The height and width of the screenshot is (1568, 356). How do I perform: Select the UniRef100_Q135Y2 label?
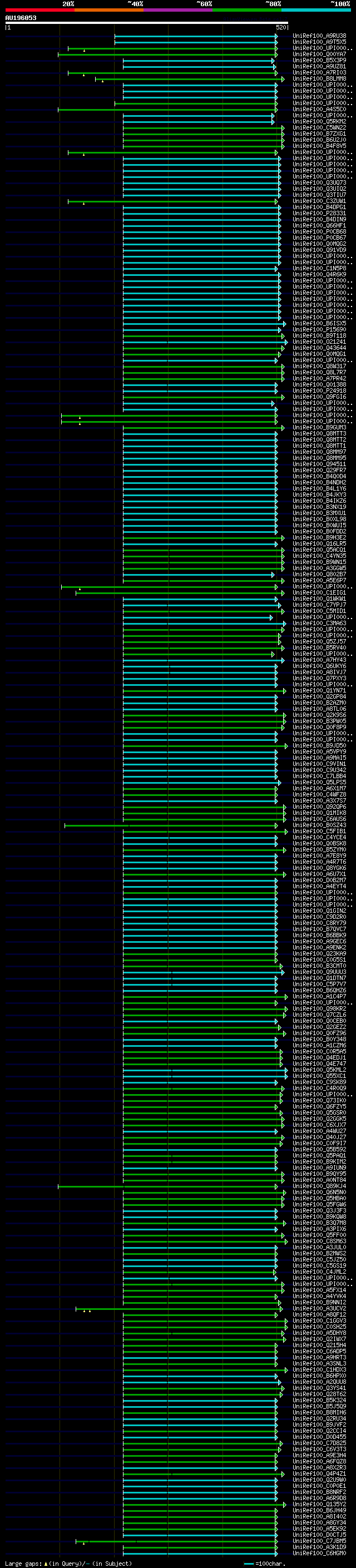319,1504
